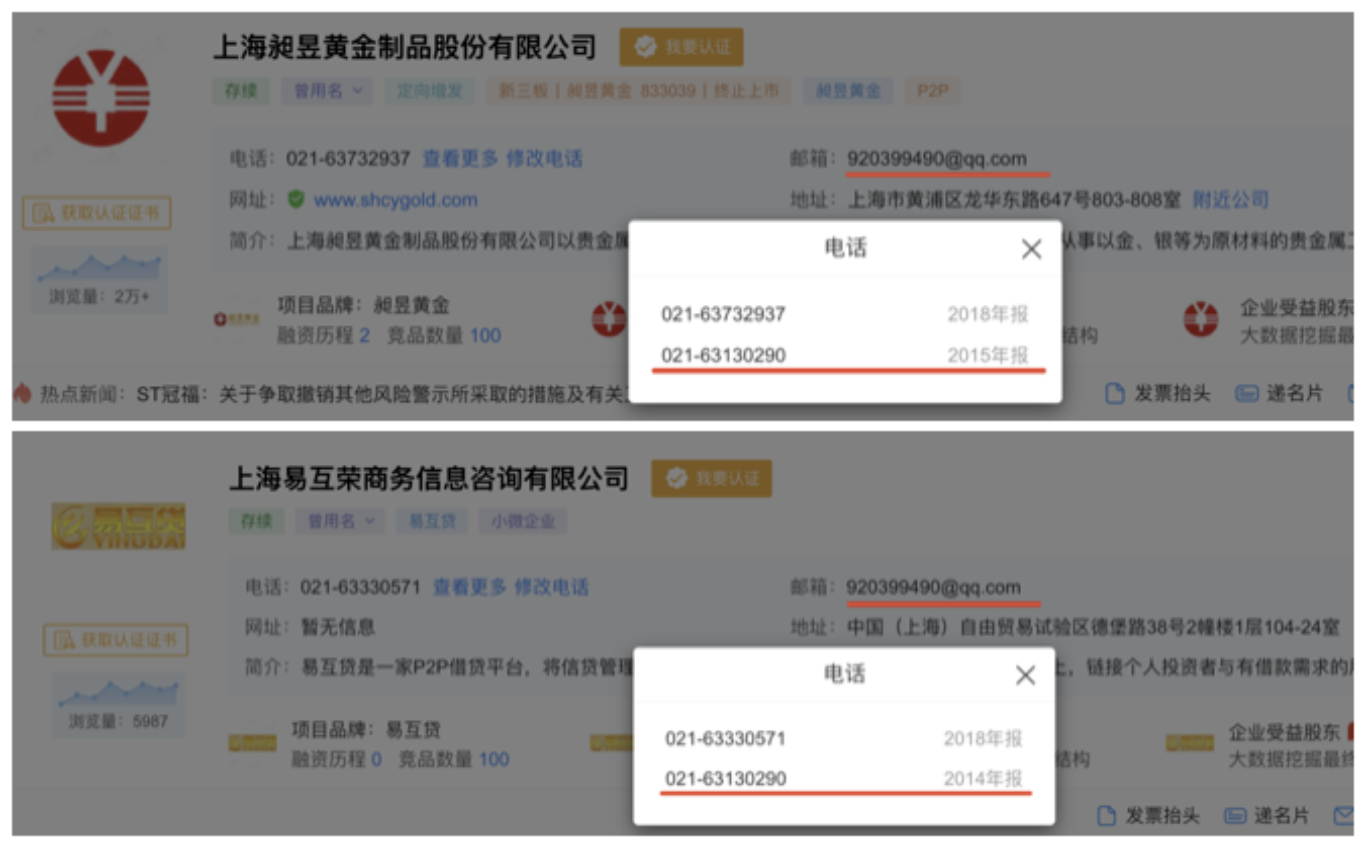Open www.shcygold.com website link
The width and height of the screenshot is (1364, 844).
395,200
